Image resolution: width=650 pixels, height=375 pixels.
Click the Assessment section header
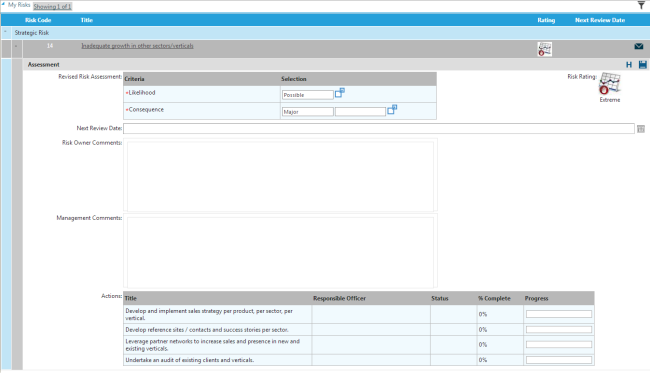[x=44, y=65]
